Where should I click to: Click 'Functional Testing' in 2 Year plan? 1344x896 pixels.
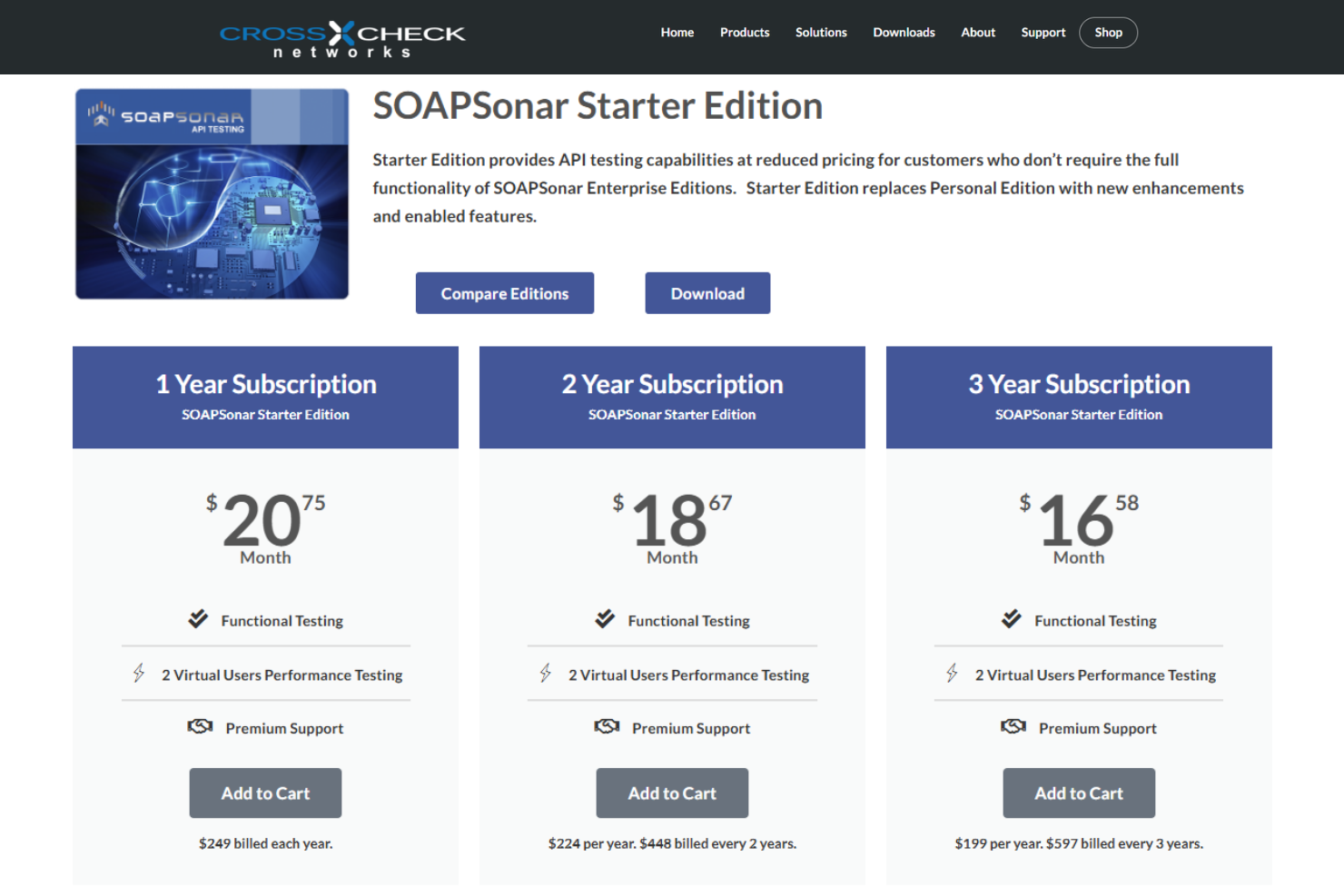(689, 621)
